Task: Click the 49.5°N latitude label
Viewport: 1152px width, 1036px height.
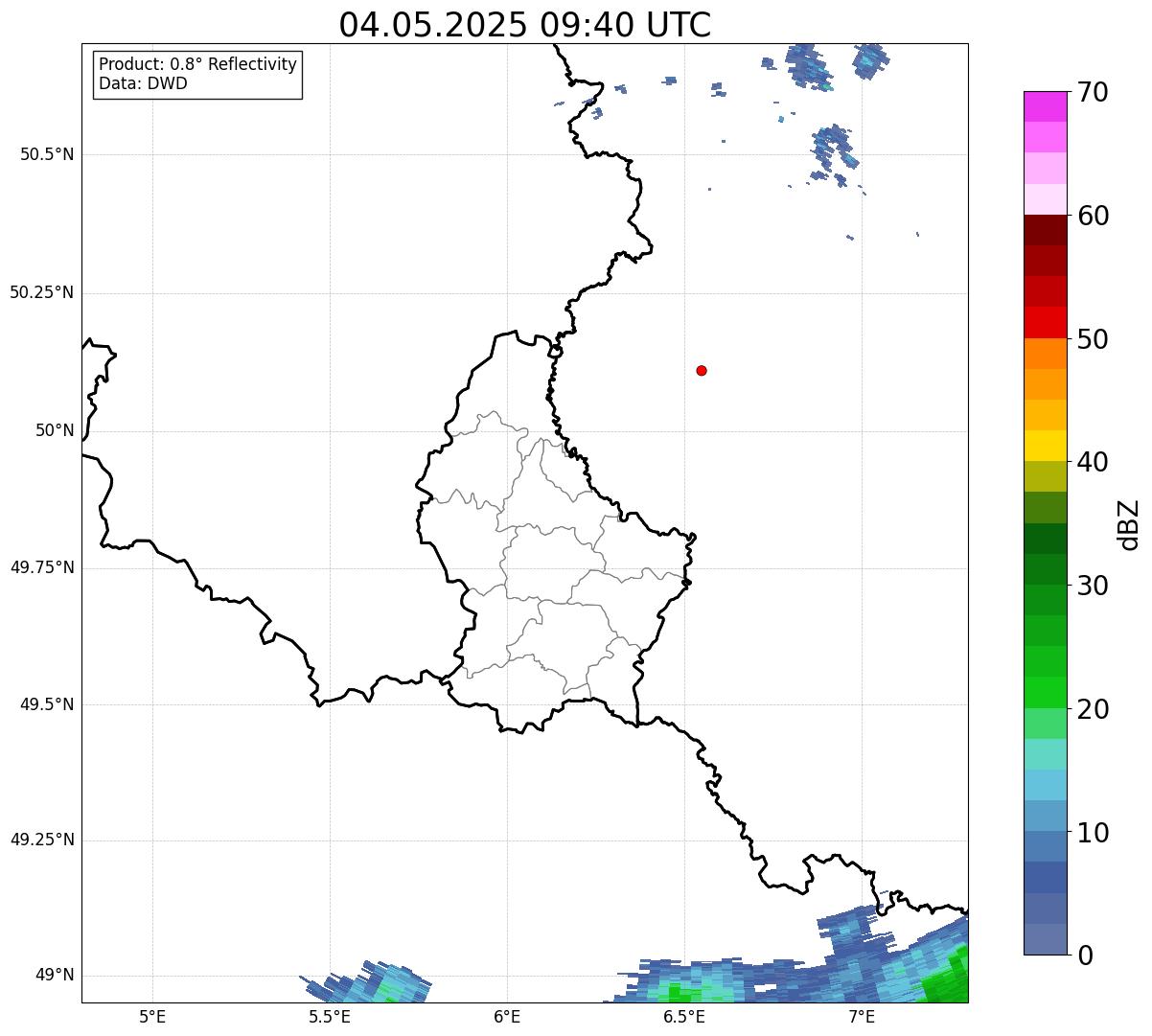Action: (47, 704)
